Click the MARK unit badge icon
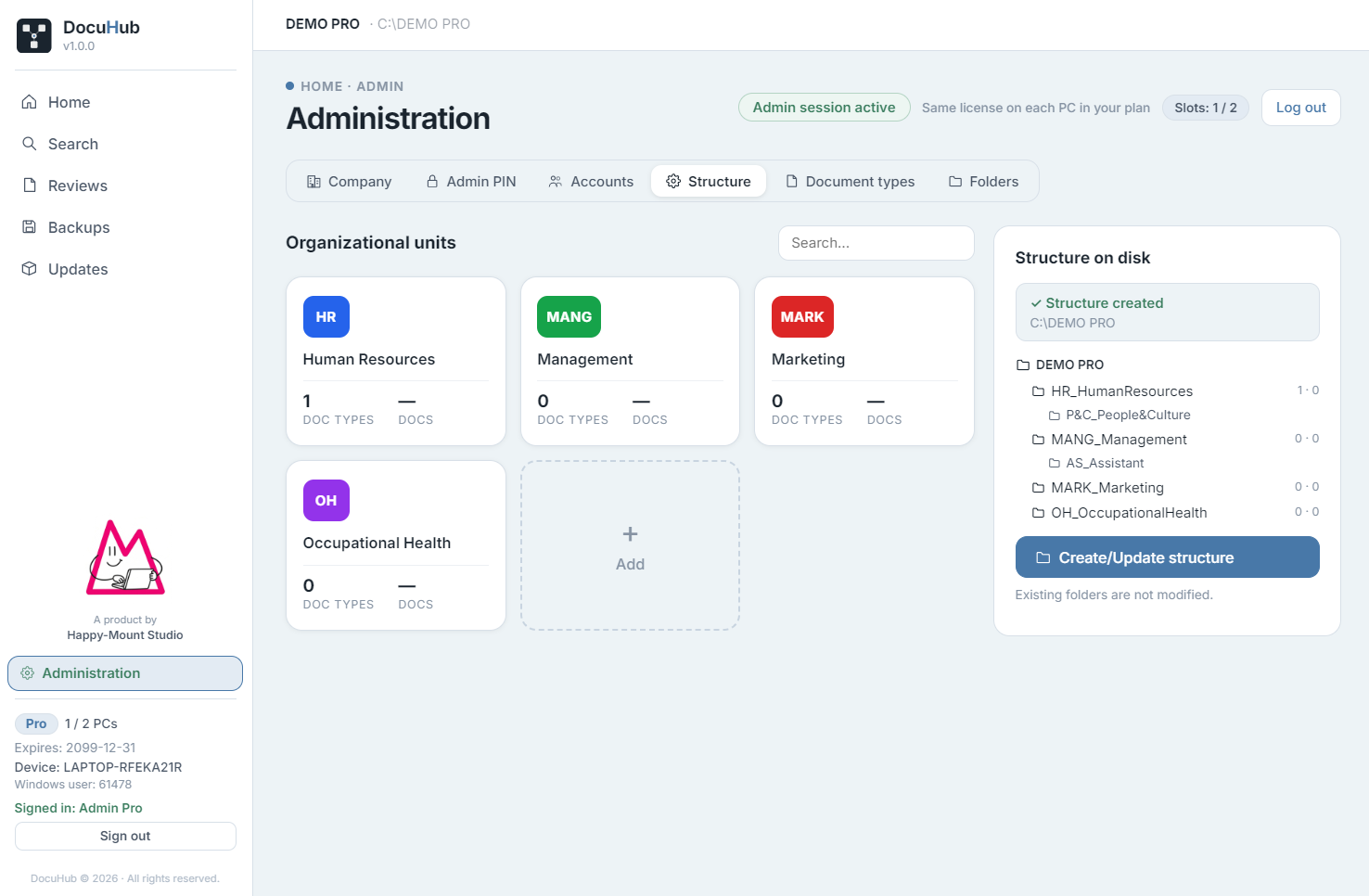The image size is (1369, 896). click(802, 316)
